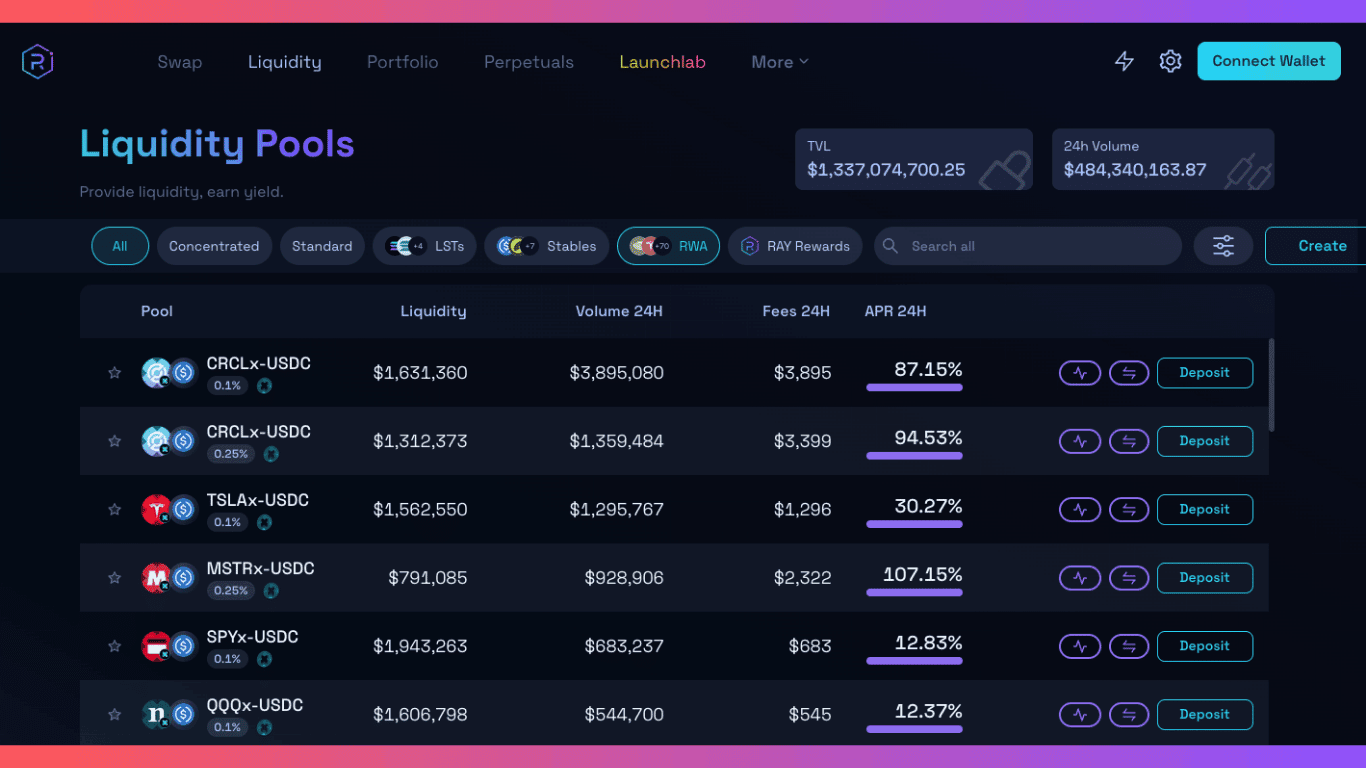
Task: Open the settings gear icon
Action: [1170, 61]
